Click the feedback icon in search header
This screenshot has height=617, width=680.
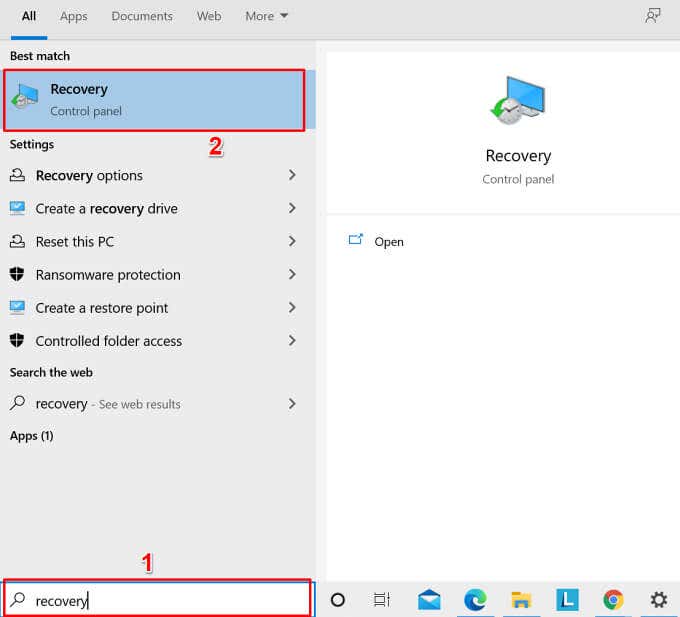pyautogui.click(x=653, y=16)
